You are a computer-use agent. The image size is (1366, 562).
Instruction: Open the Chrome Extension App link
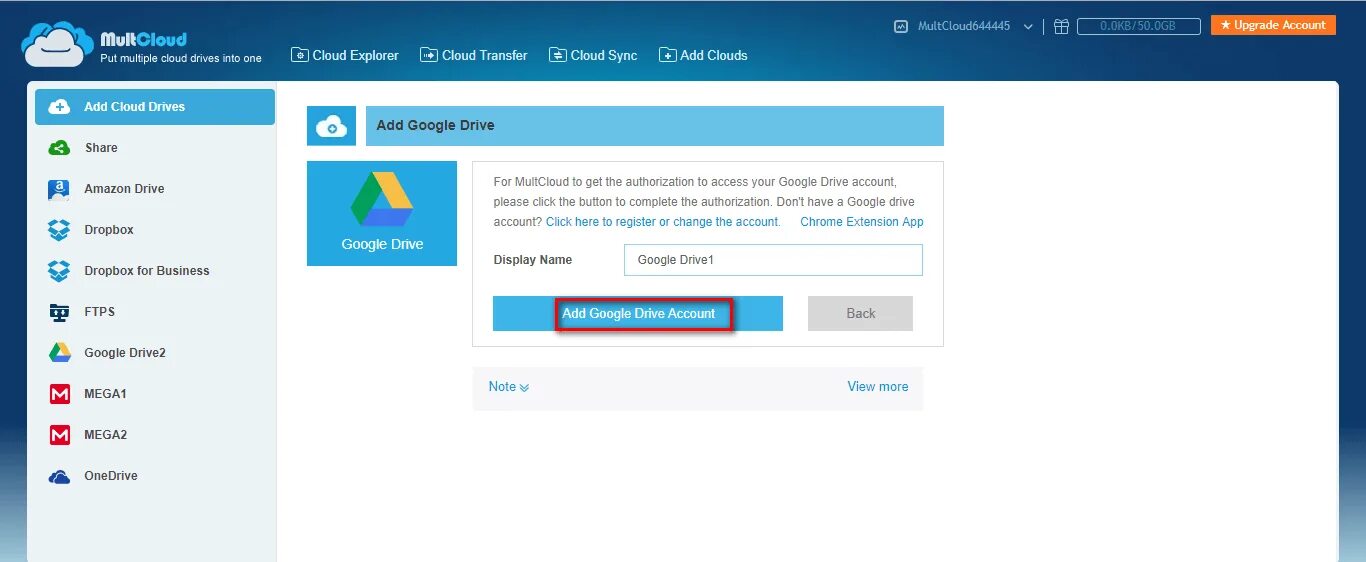(862, 222)
